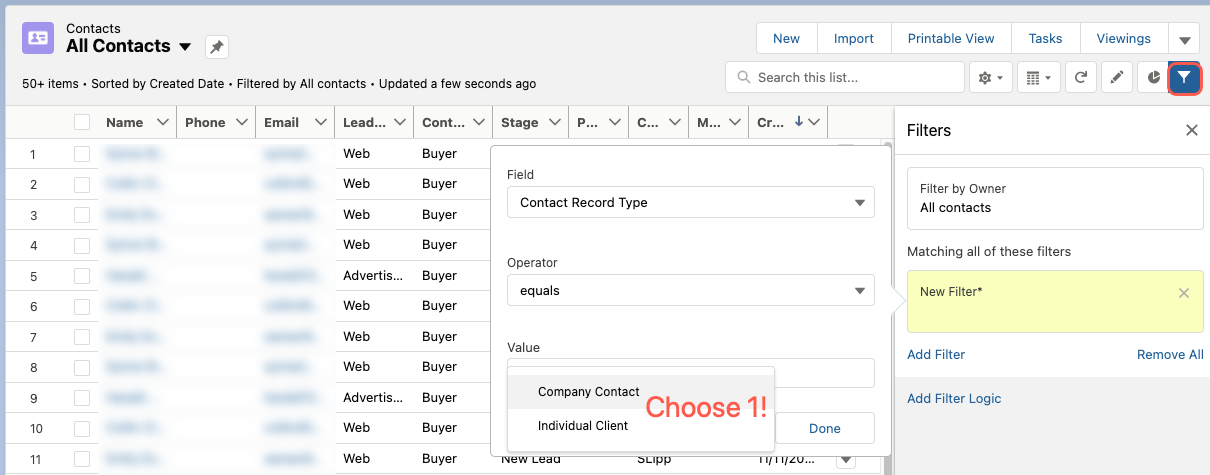
Task: Click the Add Filter Logic link
Action: [954, 398]
